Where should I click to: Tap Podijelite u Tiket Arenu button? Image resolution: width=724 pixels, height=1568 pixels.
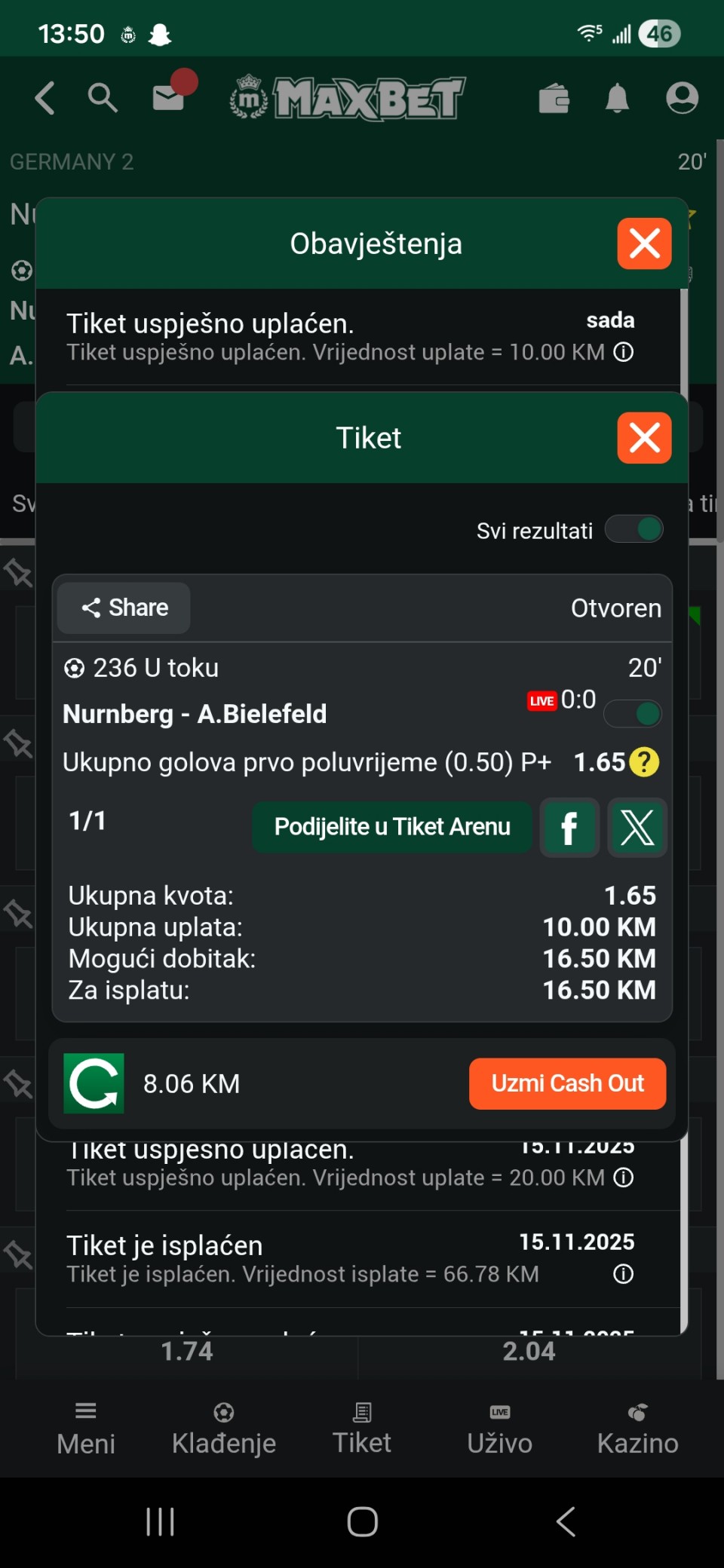coord(392,827)
